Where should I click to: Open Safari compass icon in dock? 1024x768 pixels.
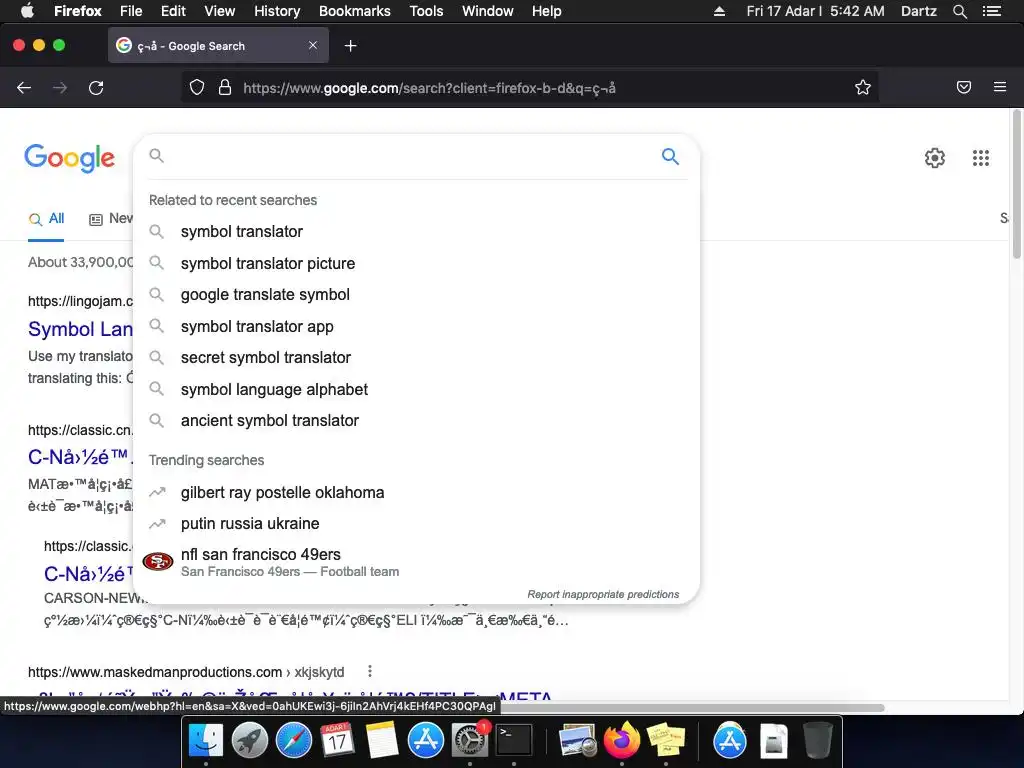click(294, 741)
